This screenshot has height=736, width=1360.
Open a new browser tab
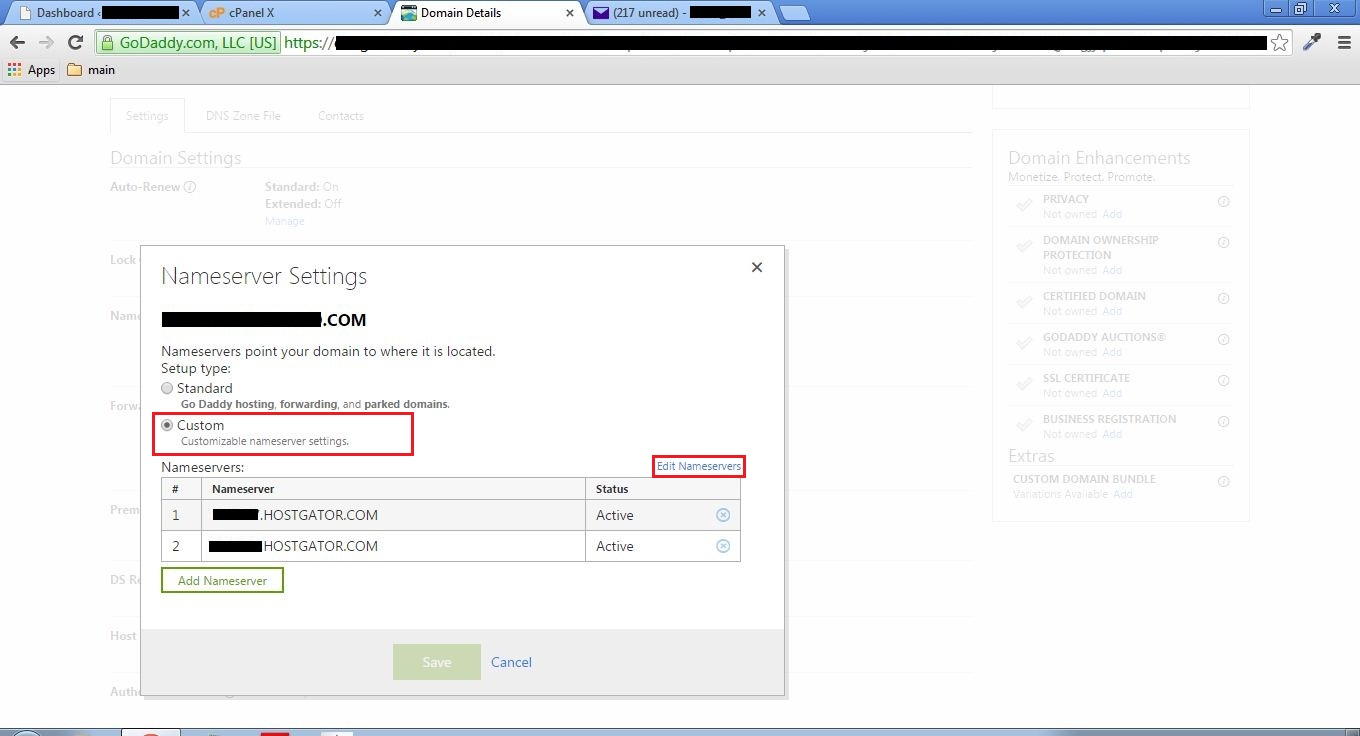794,13
